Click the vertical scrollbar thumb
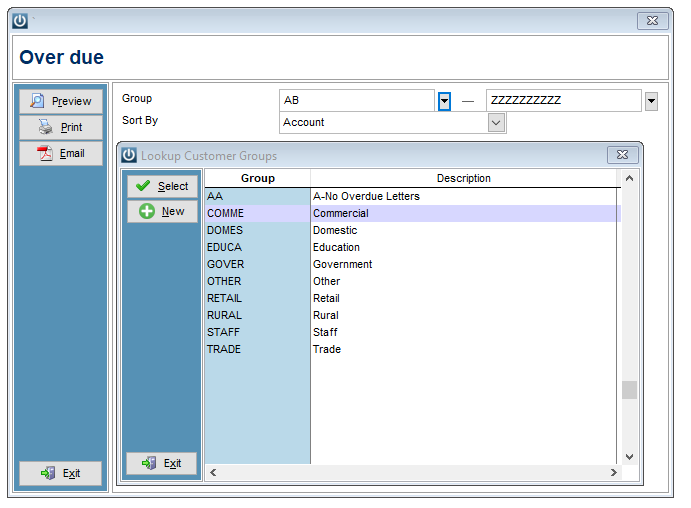Image resolution: width=691 pixels, height=508 pixels. pos(629,390)
